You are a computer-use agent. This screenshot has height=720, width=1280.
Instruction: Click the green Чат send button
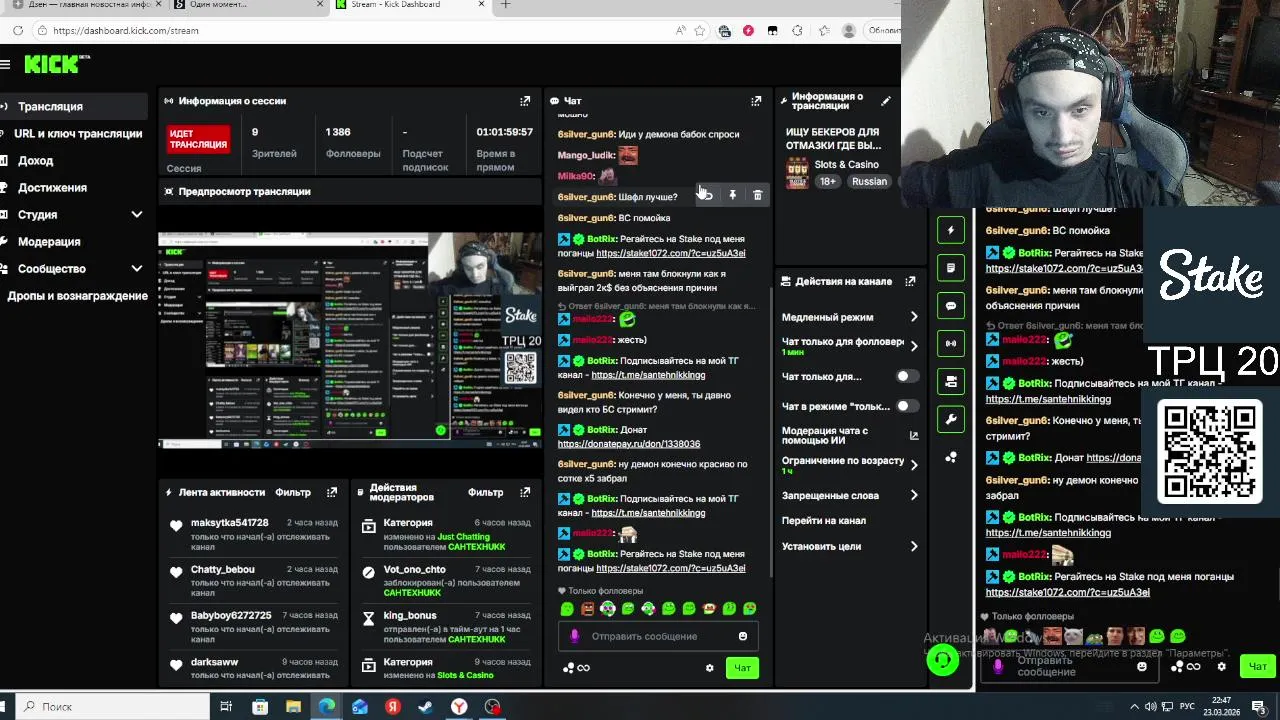(742, 668)
